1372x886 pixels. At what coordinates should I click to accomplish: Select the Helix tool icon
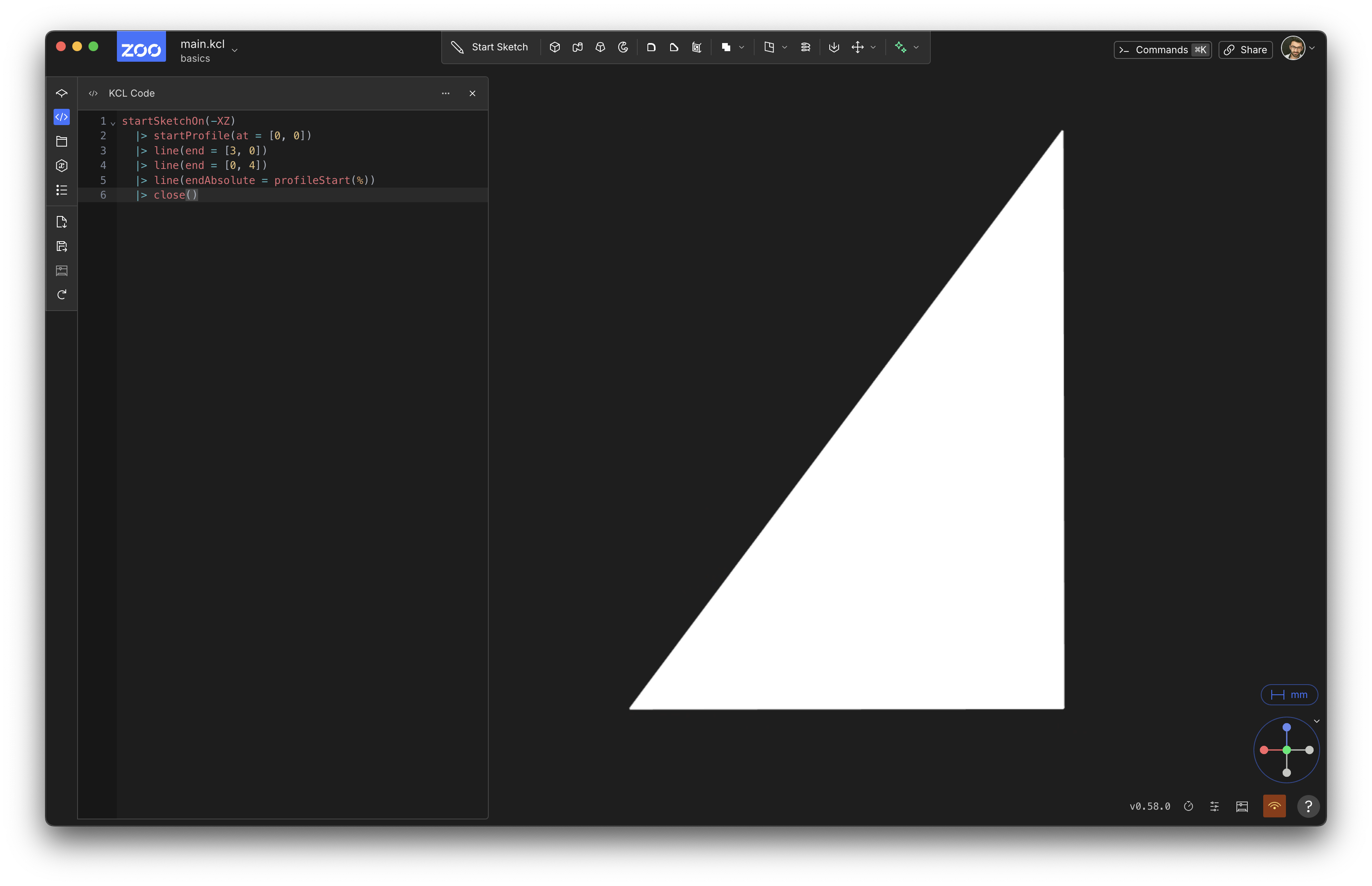pos(806,47)
